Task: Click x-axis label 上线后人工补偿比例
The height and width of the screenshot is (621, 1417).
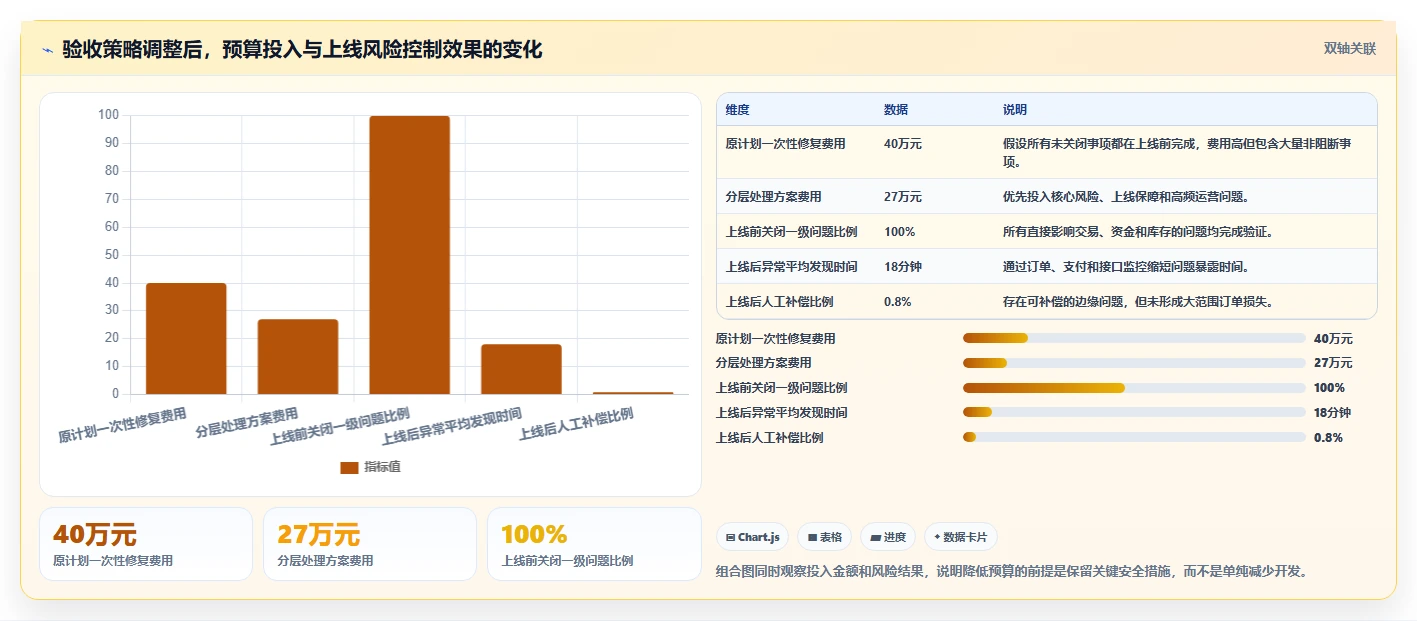Action: pyautogui.click(x=576, y=424)
